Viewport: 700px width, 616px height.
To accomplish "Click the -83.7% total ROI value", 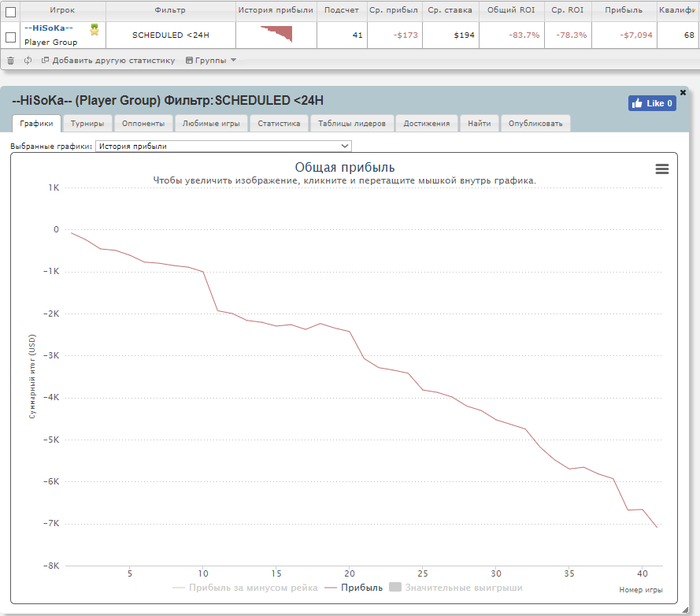I will [524, 35].
